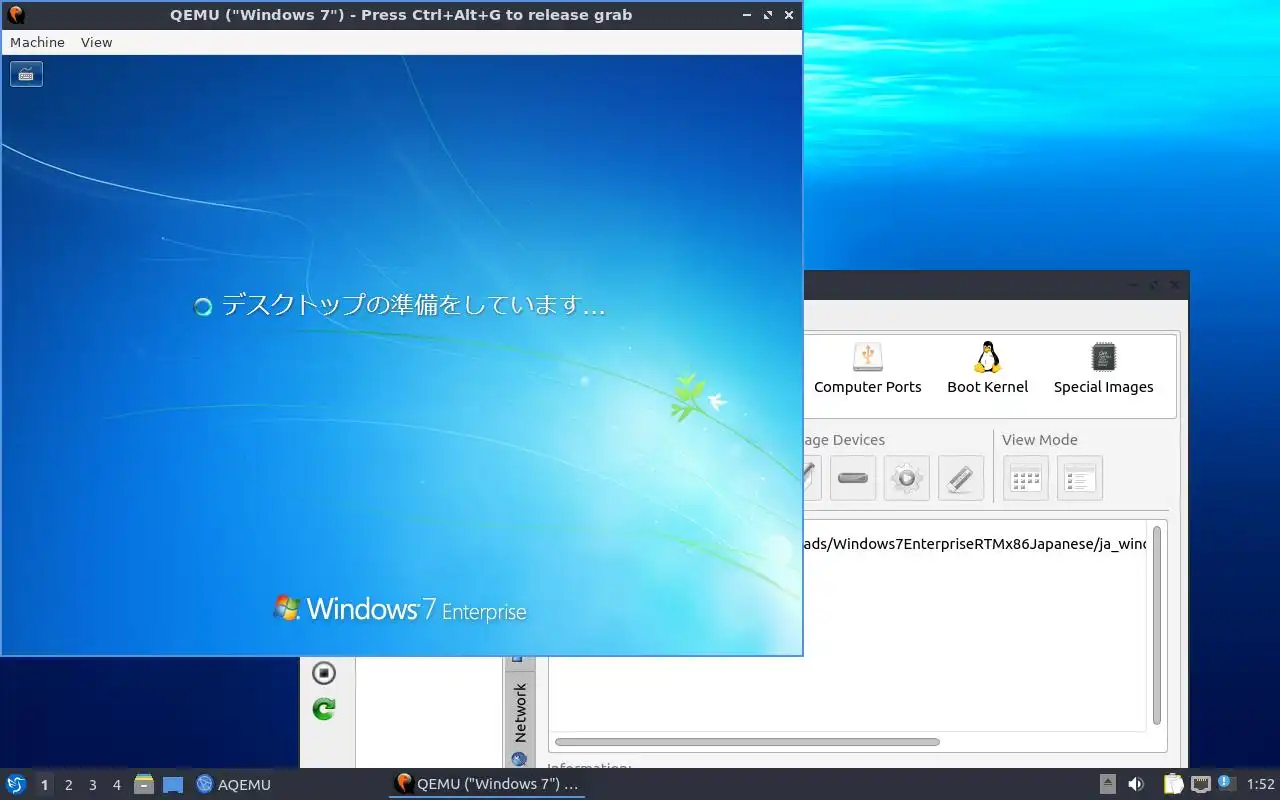This screenshot has height=800, width=1280.
Task: Click the gear with play button icon
Action: click(x=907, y=478)
